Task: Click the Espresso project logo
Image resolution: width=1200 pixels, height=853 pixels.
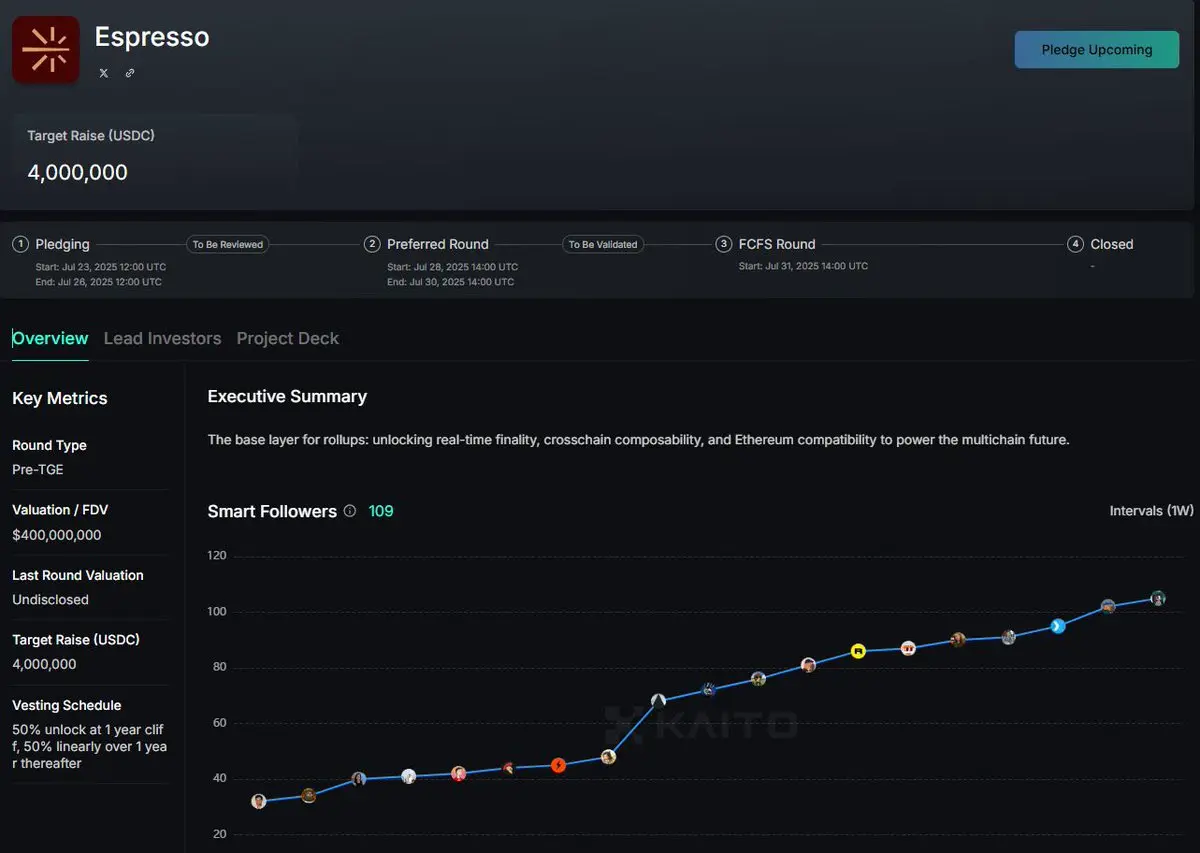Action: 46,50
